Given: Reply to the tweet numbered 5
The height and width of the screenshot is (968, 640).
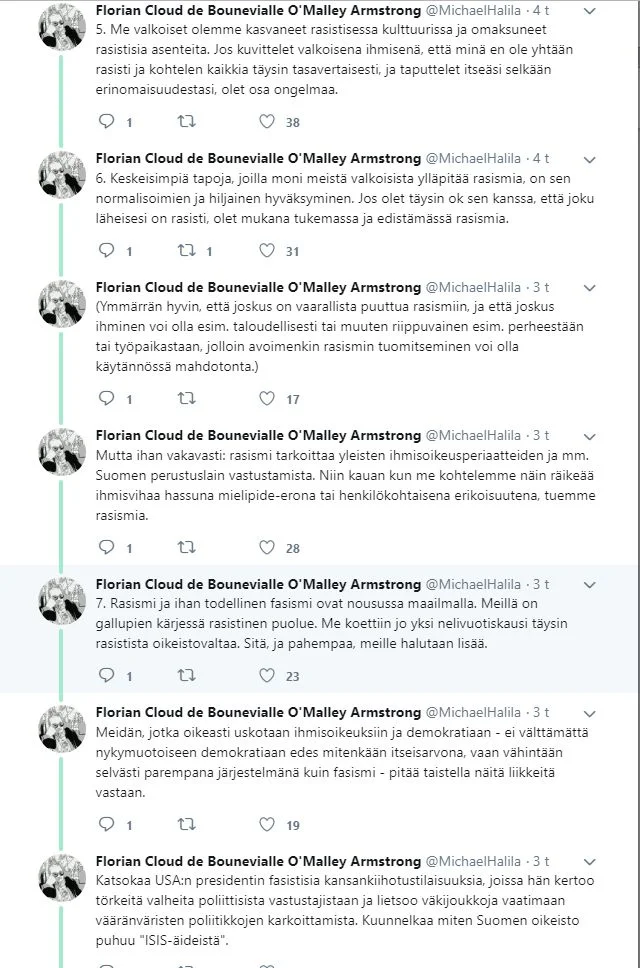Looking at the screenshot, I should pyautogui.click(x=107, y=120).
